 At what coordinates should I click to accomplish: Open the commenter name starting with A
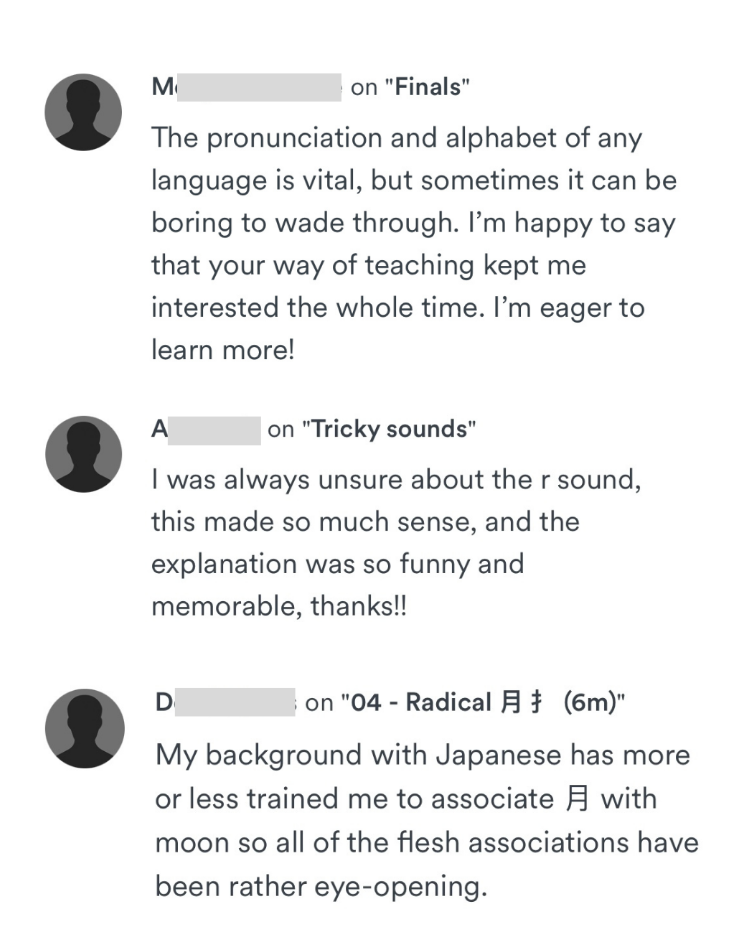(x=205, y=430)
